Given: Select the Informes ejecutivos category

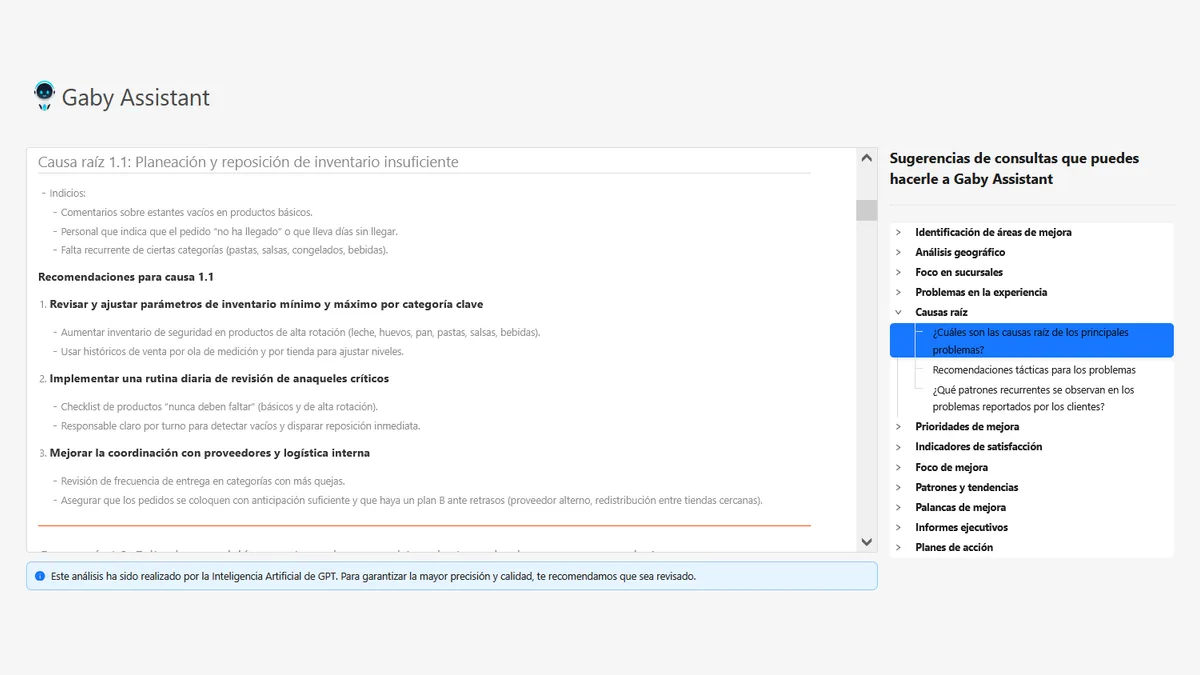Looking at the screenshot, I should (961, 527).
